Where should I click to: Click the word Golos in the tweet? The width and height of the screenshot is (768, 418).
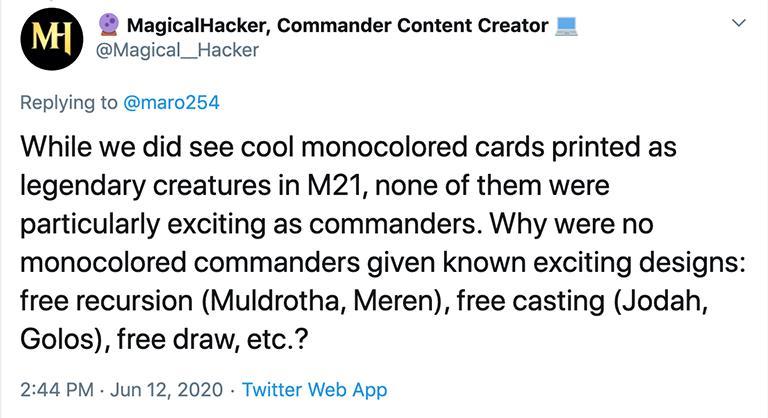tap(57, 339)
